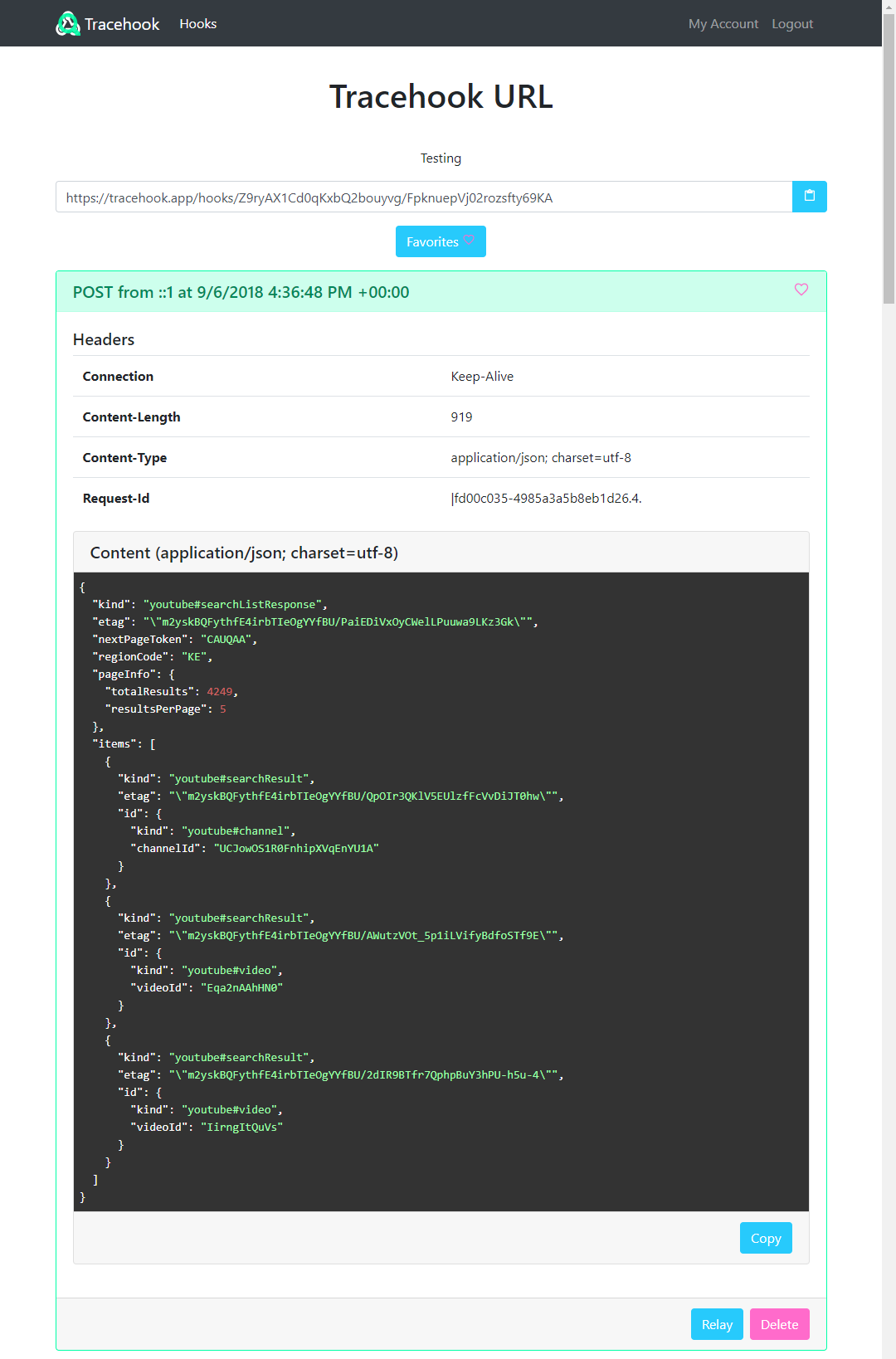
Task: Click the POST request header bar
Action: coord(441,292)
